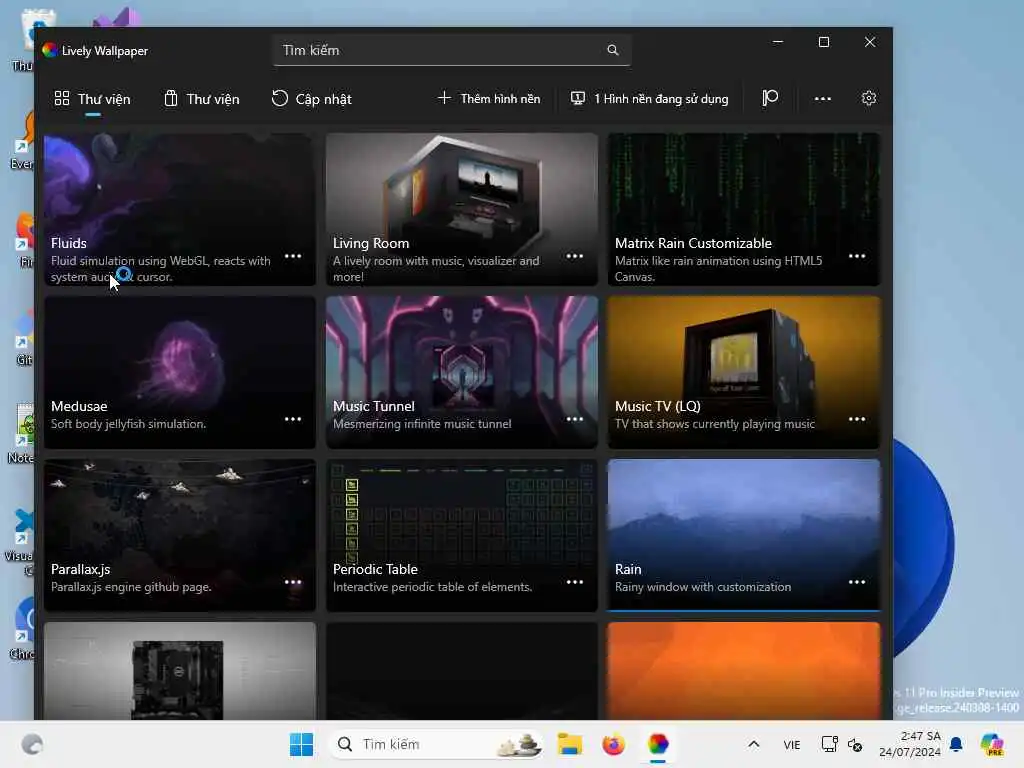
Task: Select the orange wallpaper thumbnail in bottom row
Action: [744, 671]
